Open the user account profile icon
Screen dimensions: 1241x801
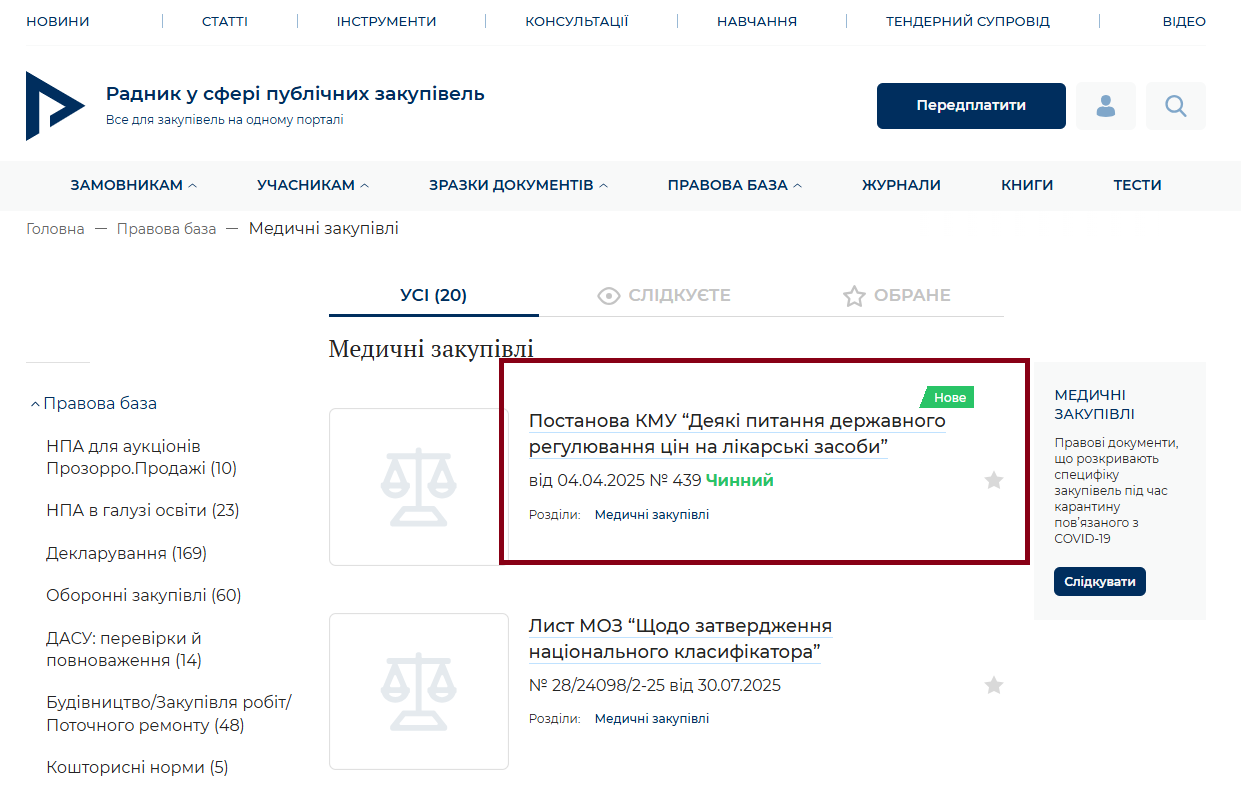1105,106
